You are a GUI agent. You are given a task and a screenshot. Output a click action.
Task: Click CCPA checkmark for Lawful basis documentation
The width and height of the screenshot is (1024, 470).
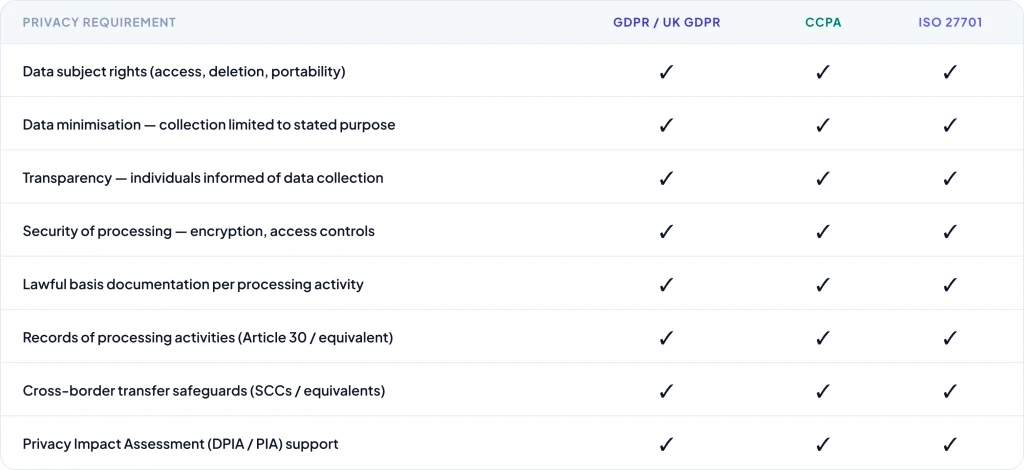[823, 284]
